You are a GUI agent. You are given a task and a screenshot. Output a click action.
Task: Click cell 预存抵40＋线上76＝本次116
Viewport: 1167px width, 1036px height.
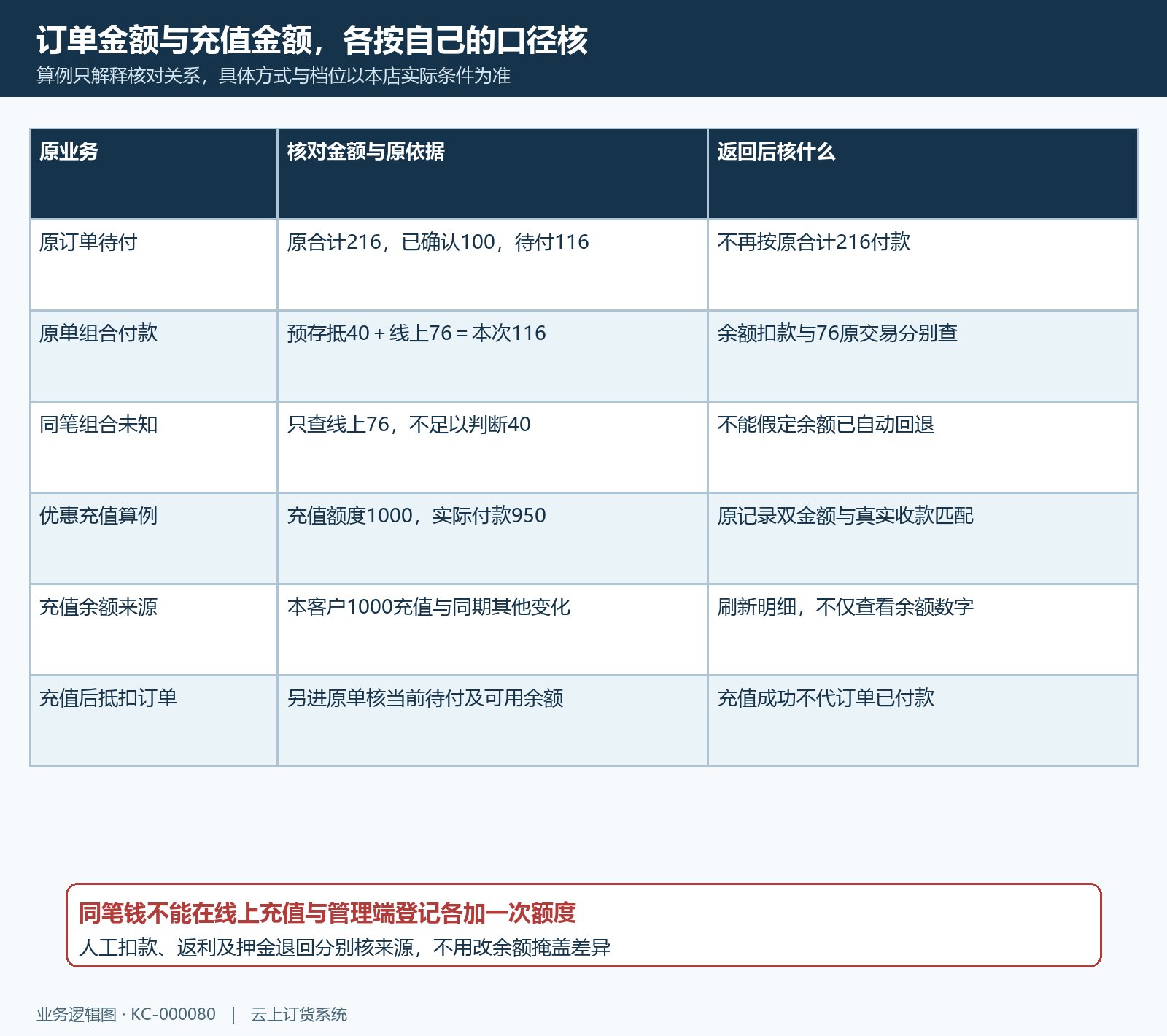[x=492, y=356]
